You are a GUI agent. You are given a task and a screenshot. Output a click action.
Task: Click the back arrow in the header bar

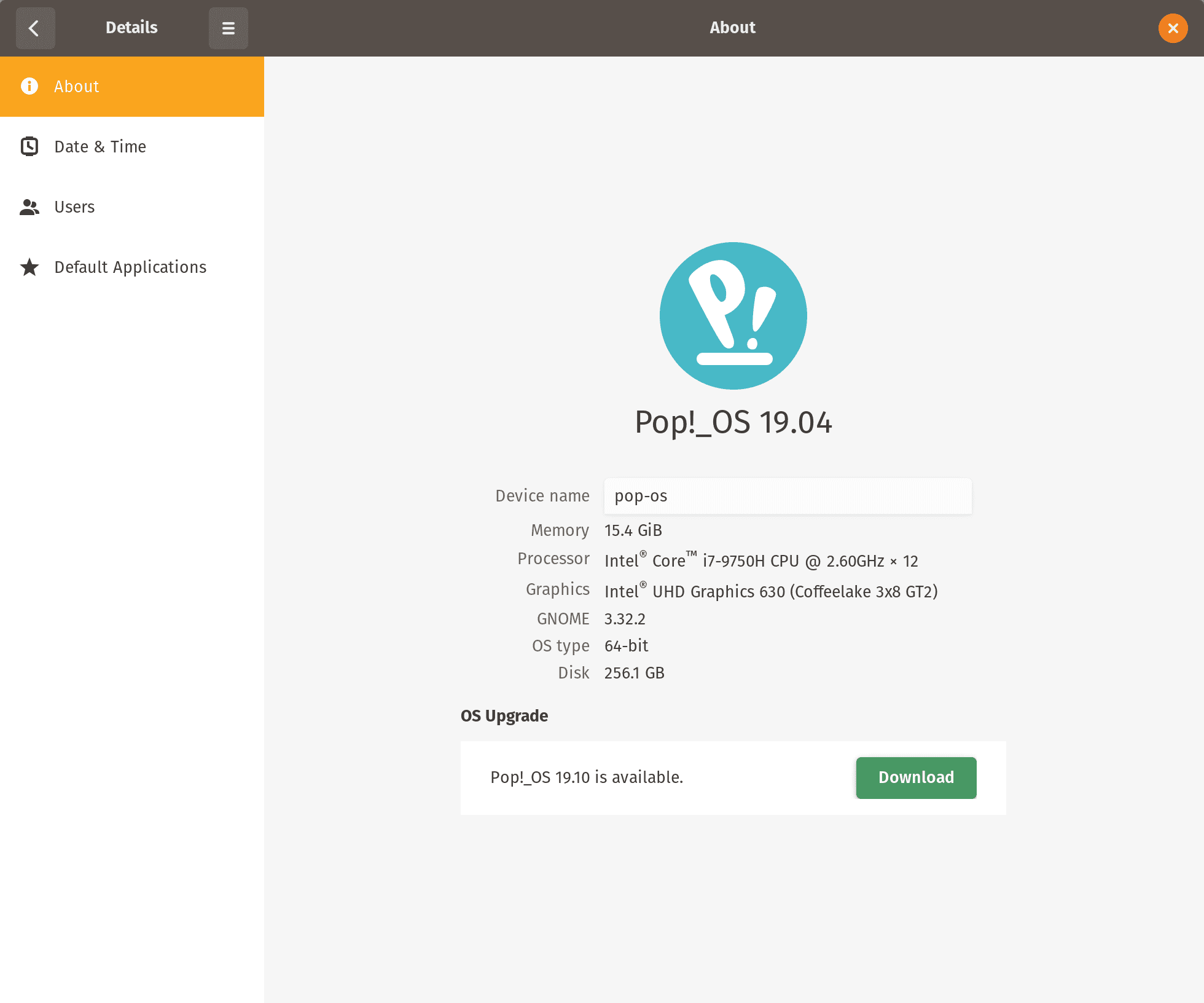click(35, 28)
